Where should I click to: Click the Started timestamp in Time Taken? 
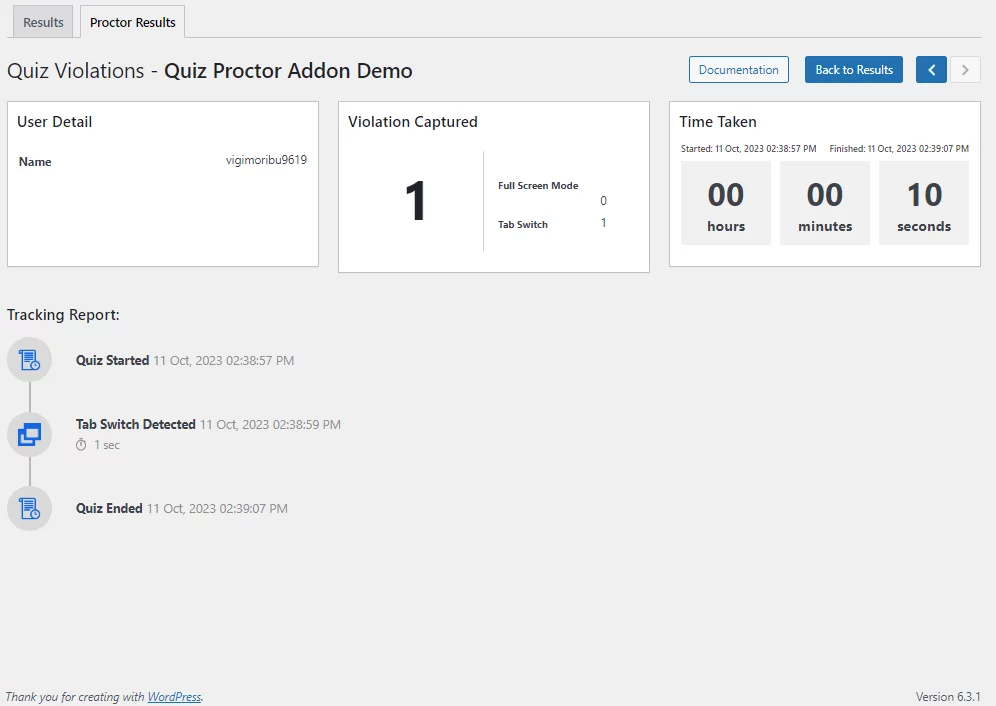click(x=748, y=149)
